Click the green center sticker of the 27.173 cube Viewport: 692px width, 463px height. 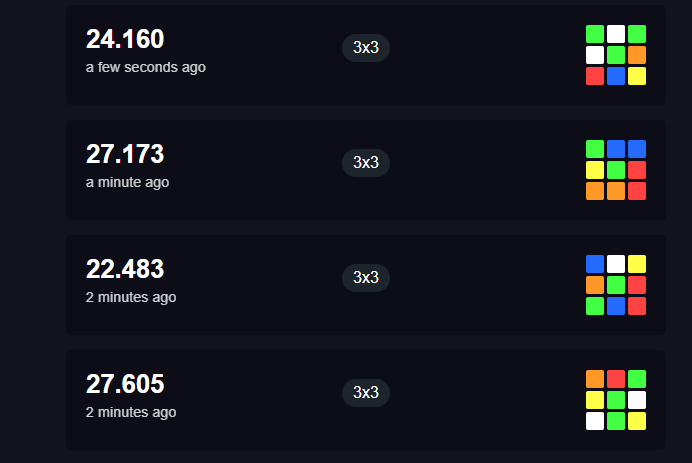616,170
